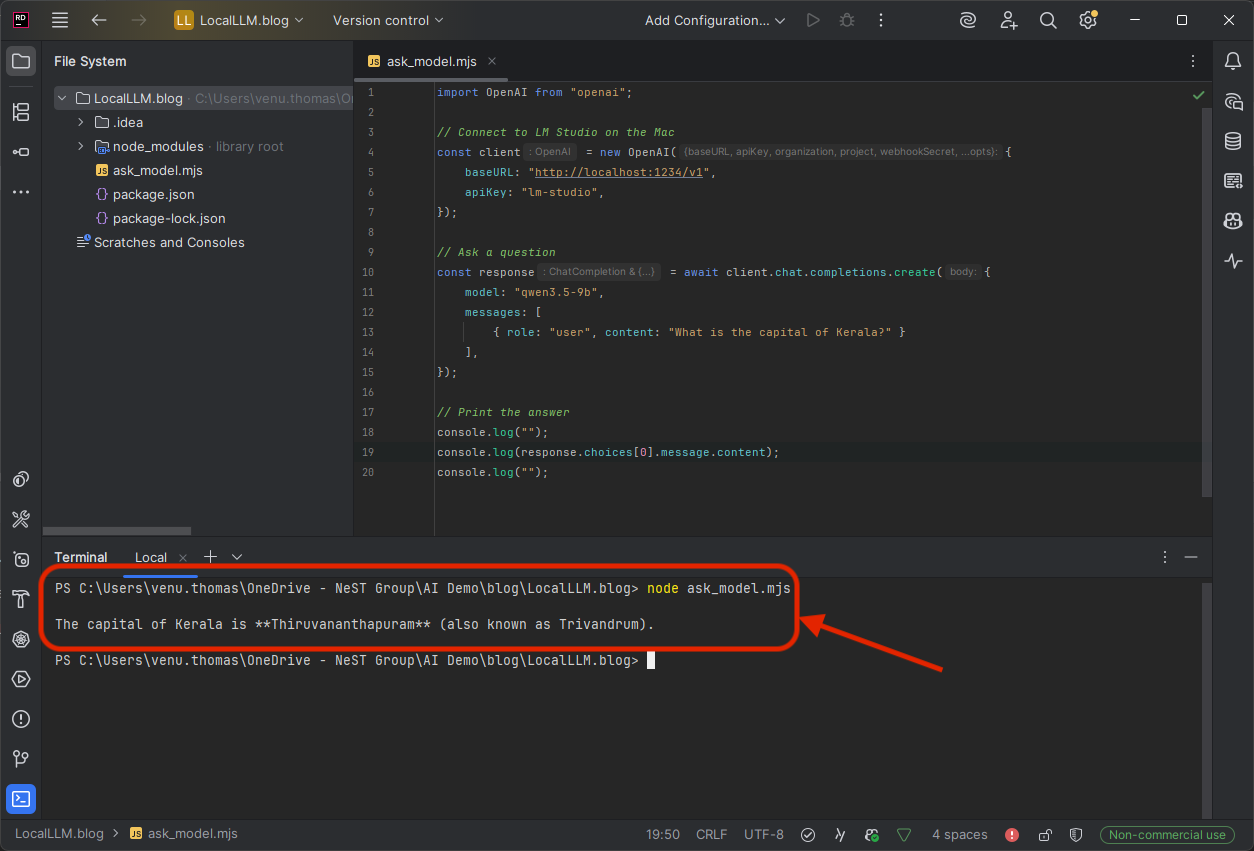Click the Run play icon in toolbar

813,20
